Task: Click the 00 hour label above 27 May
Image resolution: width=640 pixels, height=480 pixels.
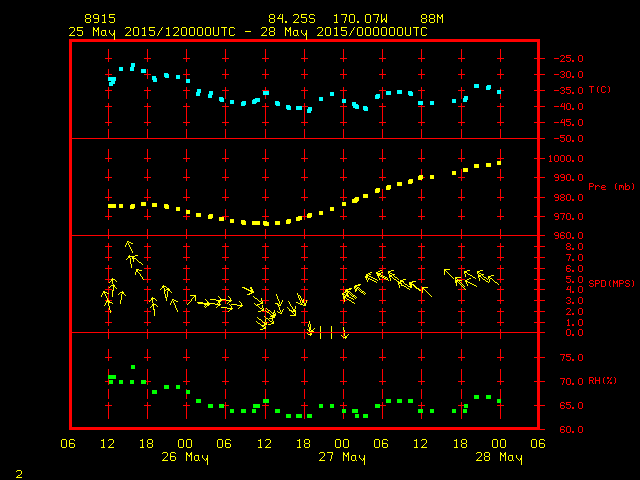Action: point(342,444)
